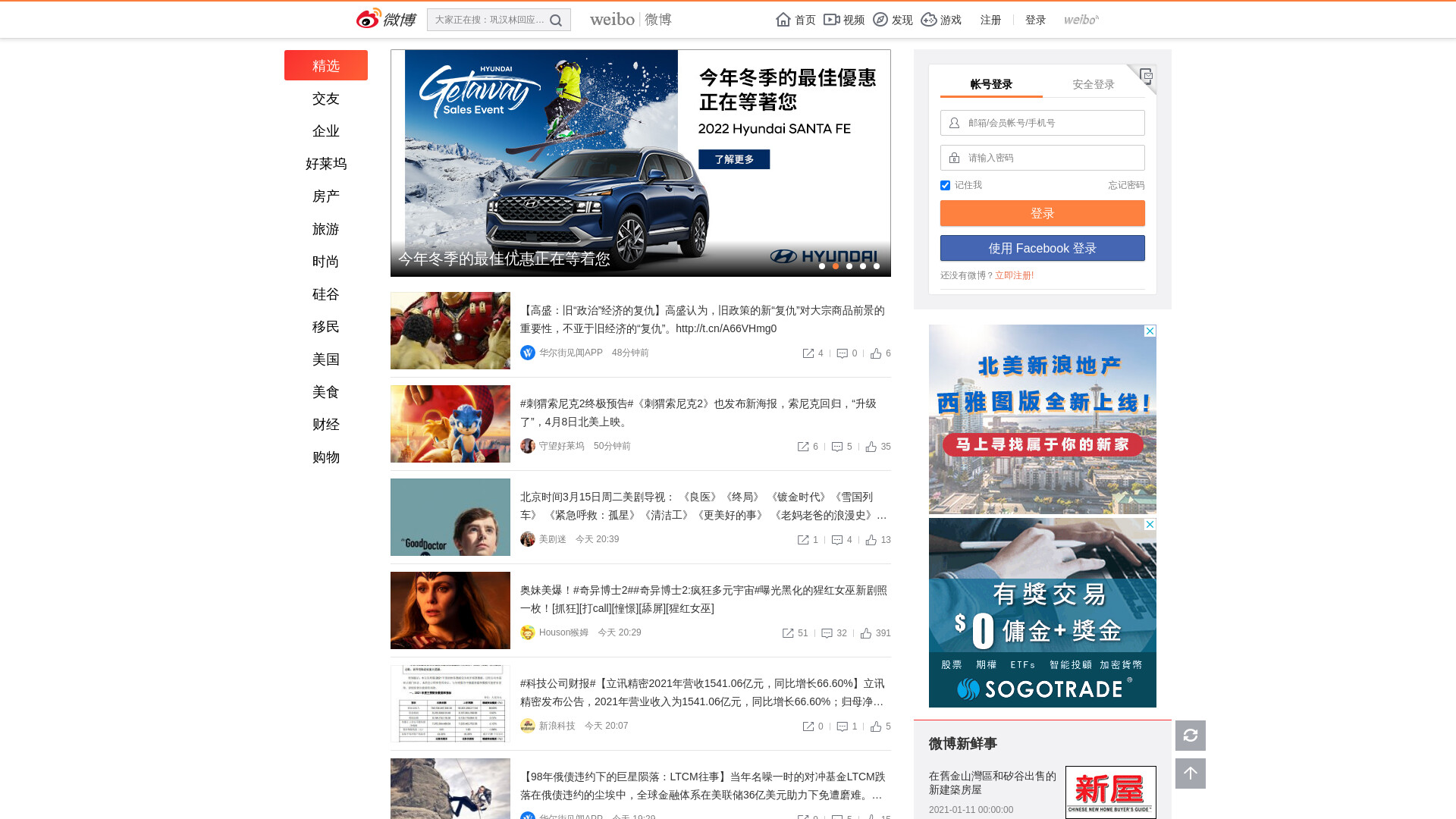
Task: Open author Houson猴姆 profile link
Action: pyautogui.click(x=563, y=632)
